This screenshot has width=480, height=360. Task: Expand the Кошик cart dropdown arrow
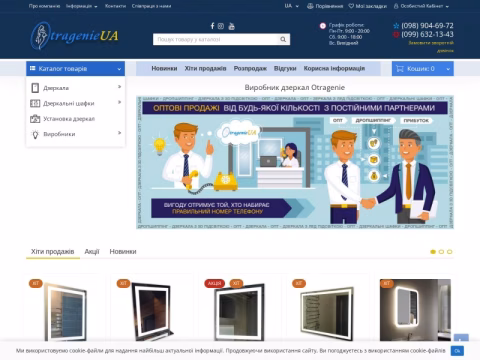(448, 69)
